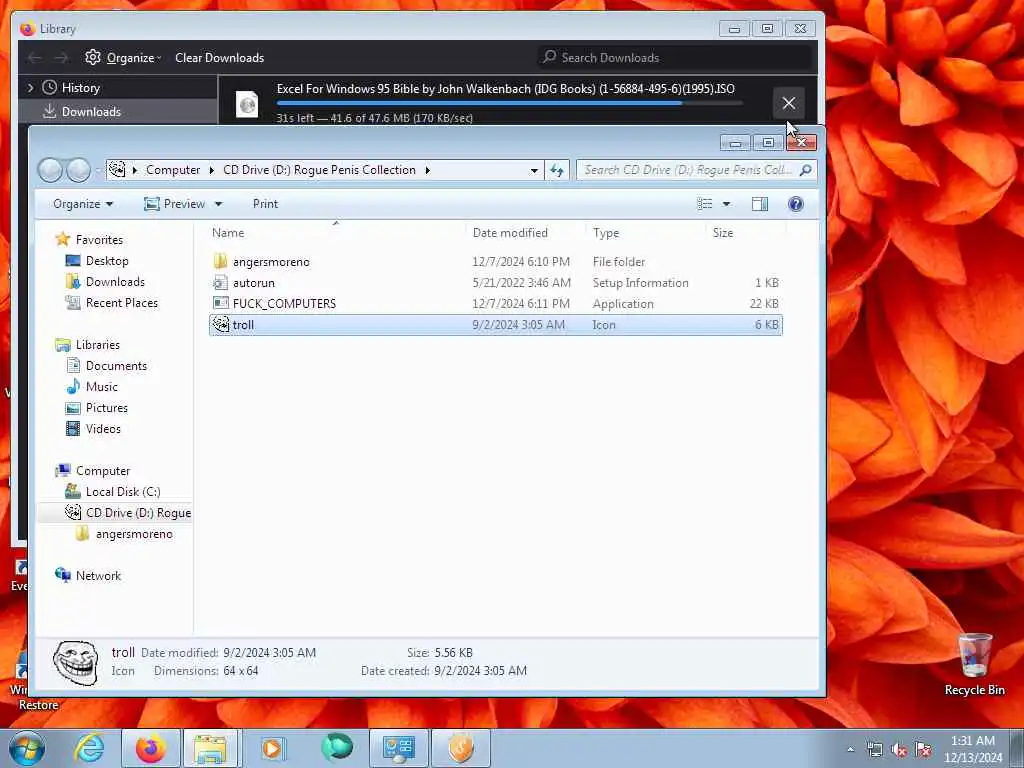Sort by Date modified column header
The width and height of the screenshot is (1024, 768).
[x=510, y=232]
